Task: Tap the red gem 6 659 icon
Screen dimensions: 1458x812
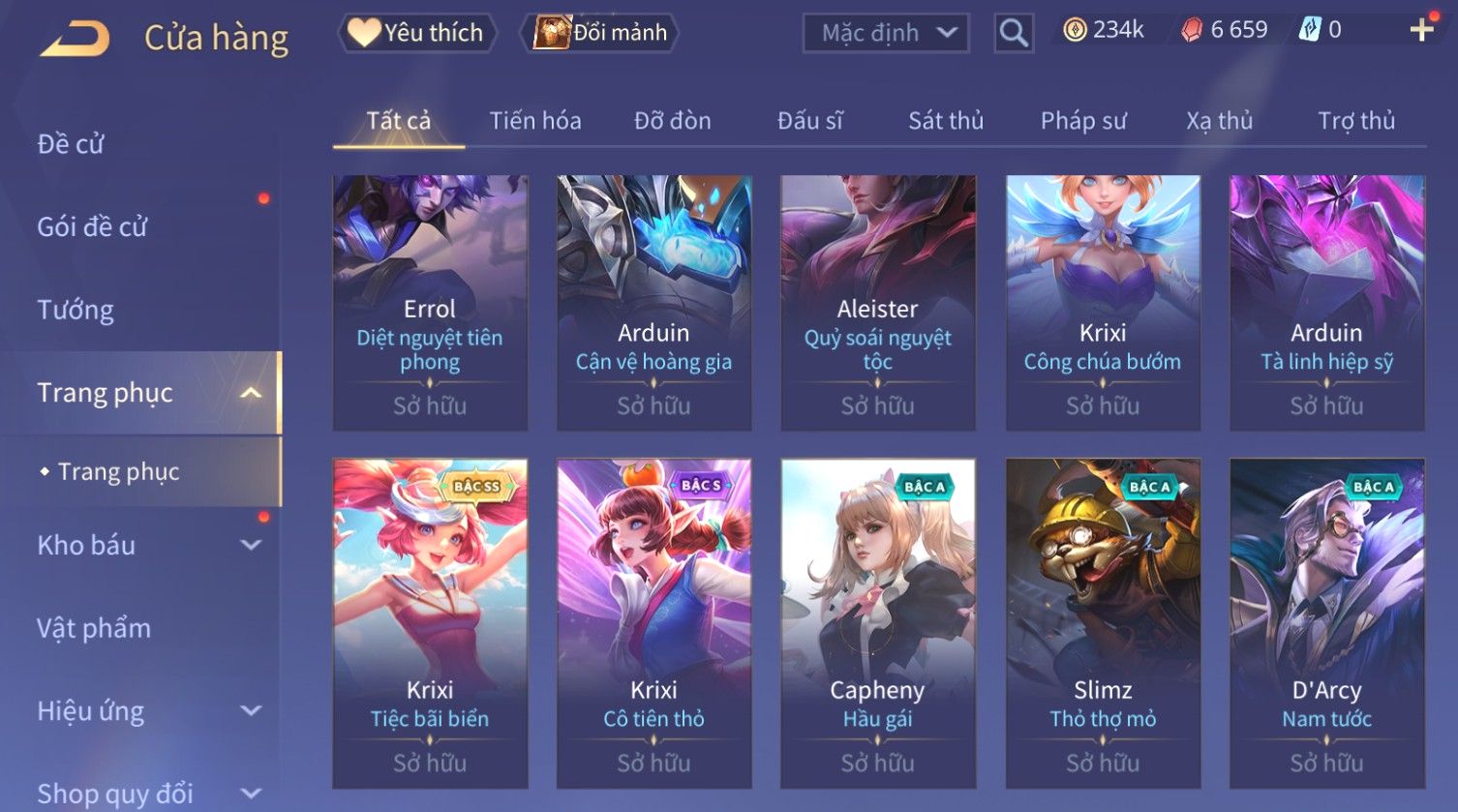Action: point(1192,31)
